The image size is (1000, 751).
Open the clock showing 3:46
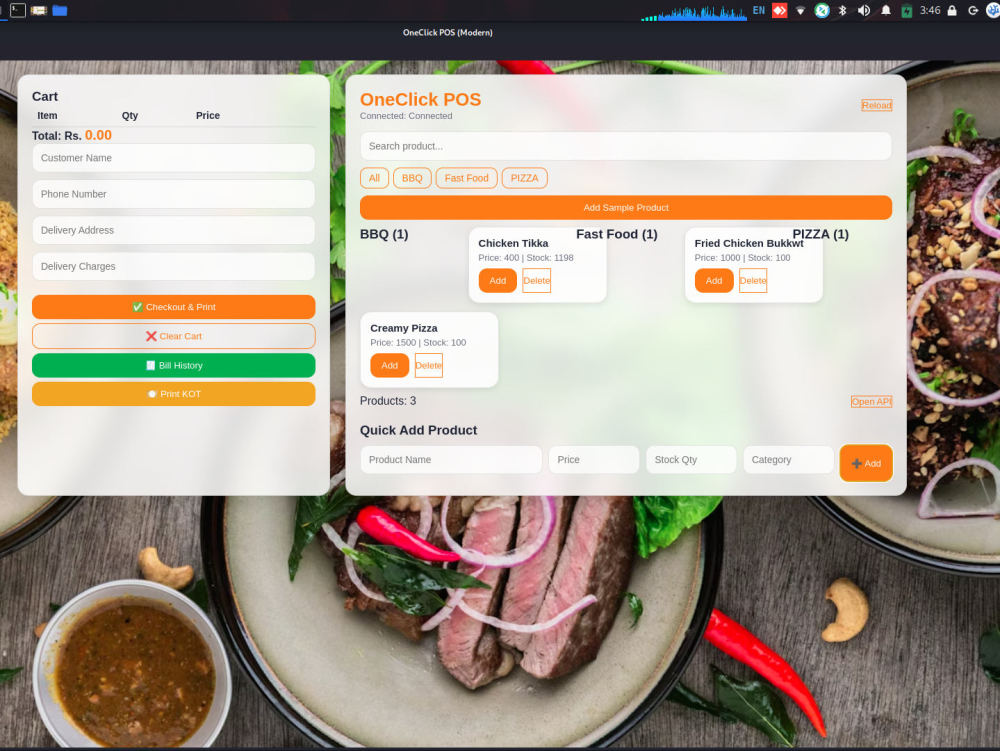(x=930, y=10)
